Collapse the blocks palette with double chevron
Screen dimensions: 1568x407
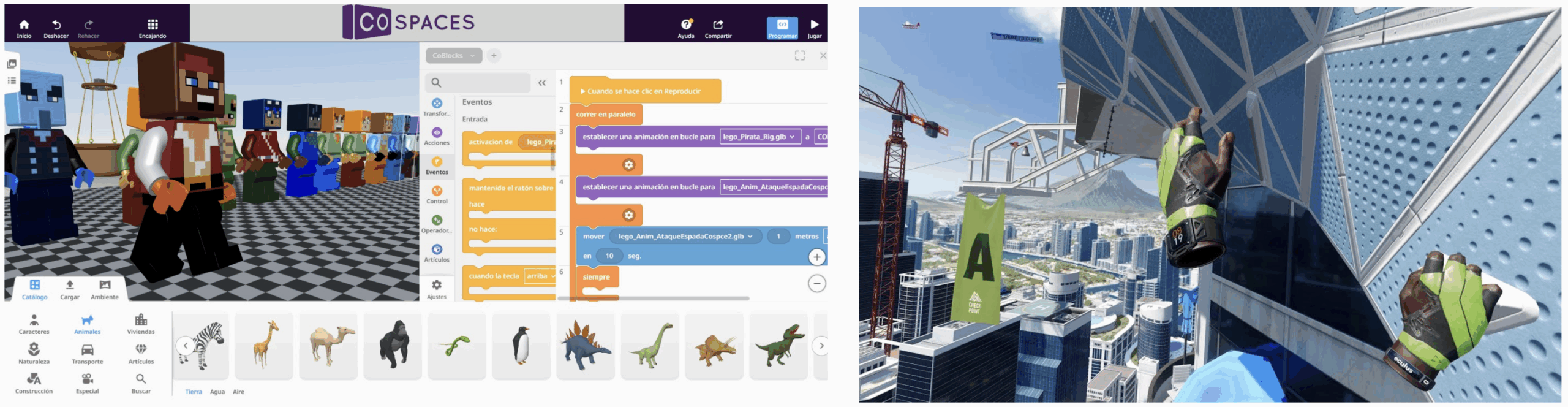pyautogui.click(x=542, y=83)
